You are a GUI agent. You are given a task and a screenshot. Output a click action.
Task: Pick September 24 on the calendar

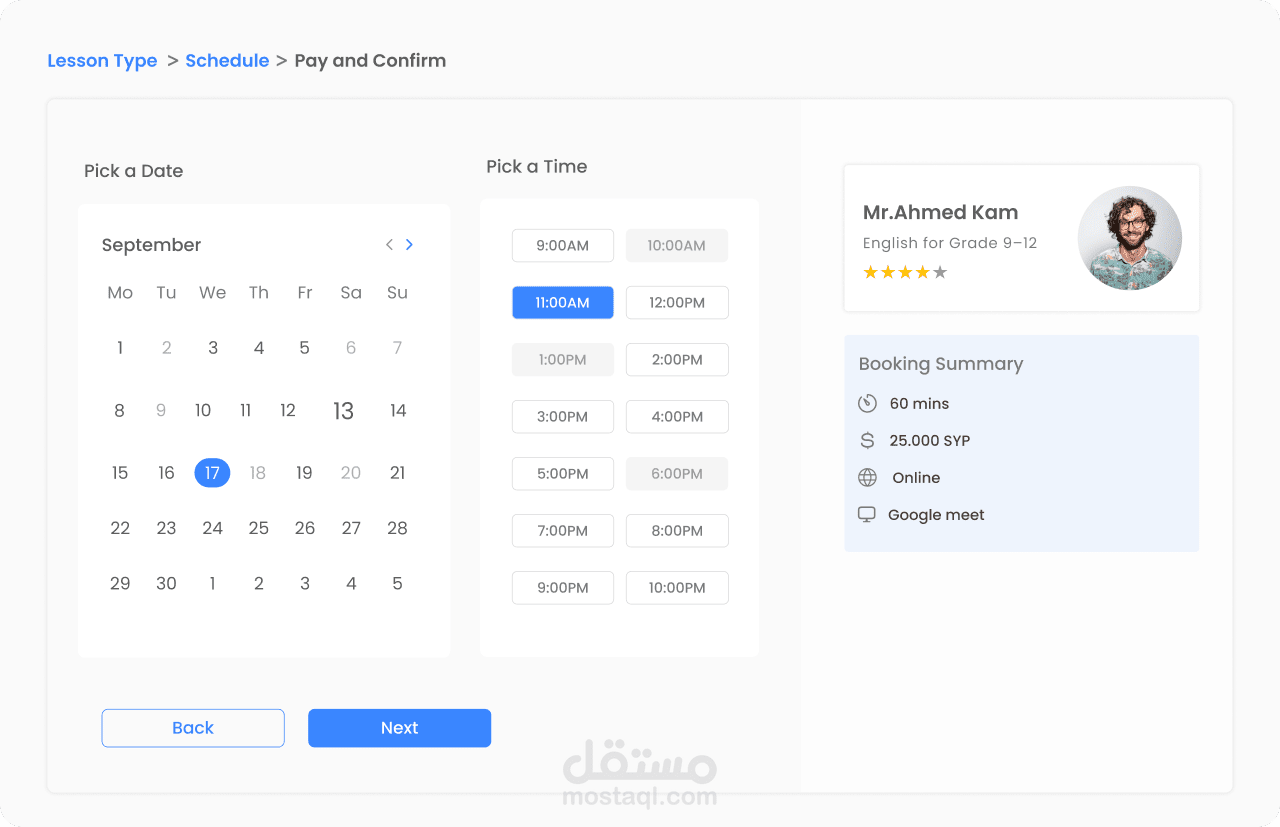[212, 528]
